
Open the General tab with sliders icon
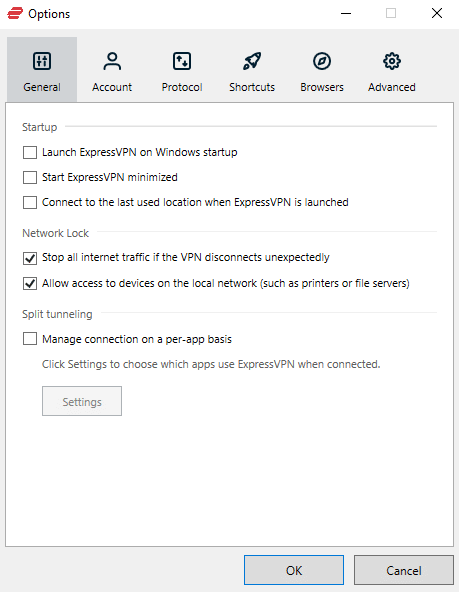[x=42, y=70]
